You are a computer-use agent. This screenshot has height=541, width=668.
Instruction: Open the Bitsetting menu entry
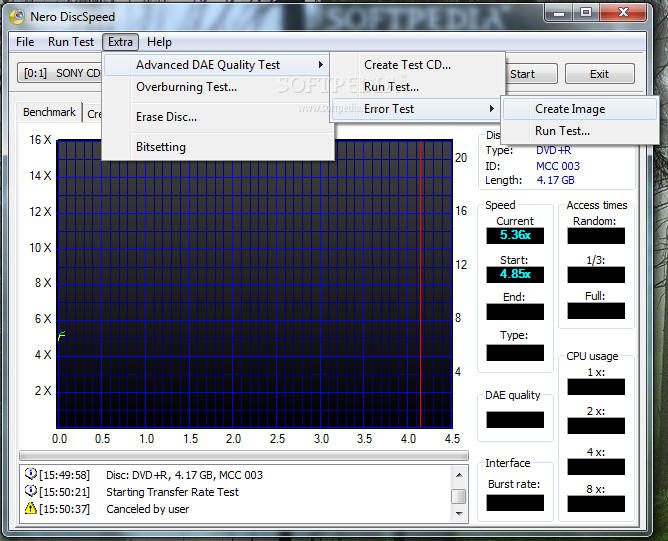pyautogui.click(x=216, y=147)
